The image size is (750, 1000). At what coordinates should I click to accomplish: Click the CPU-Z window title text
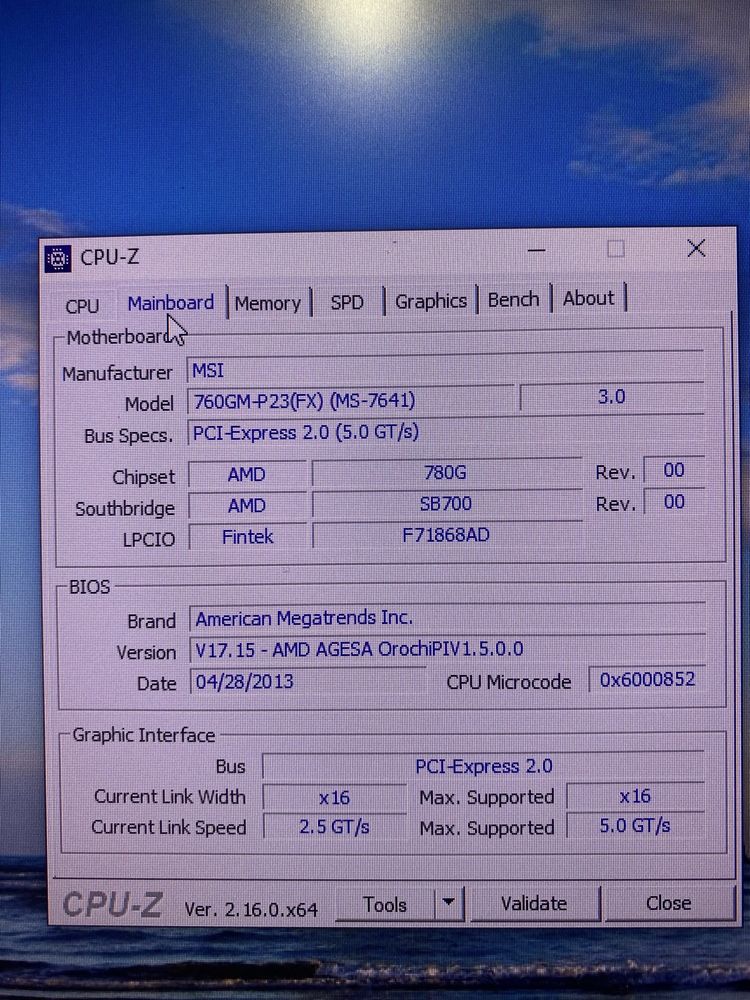click(x=110, y=257)
